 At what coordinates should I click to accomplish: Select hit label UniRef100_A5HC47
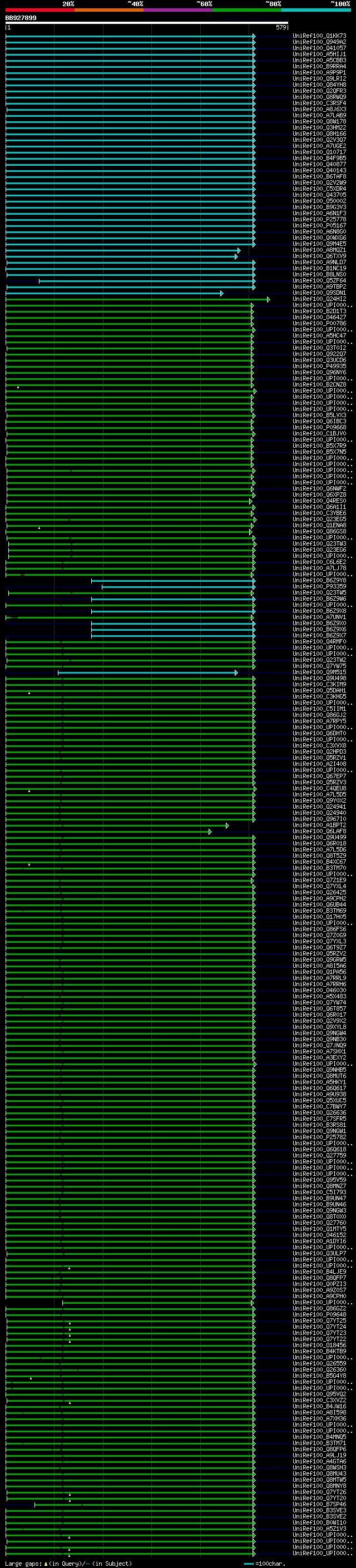pos(319,336)
